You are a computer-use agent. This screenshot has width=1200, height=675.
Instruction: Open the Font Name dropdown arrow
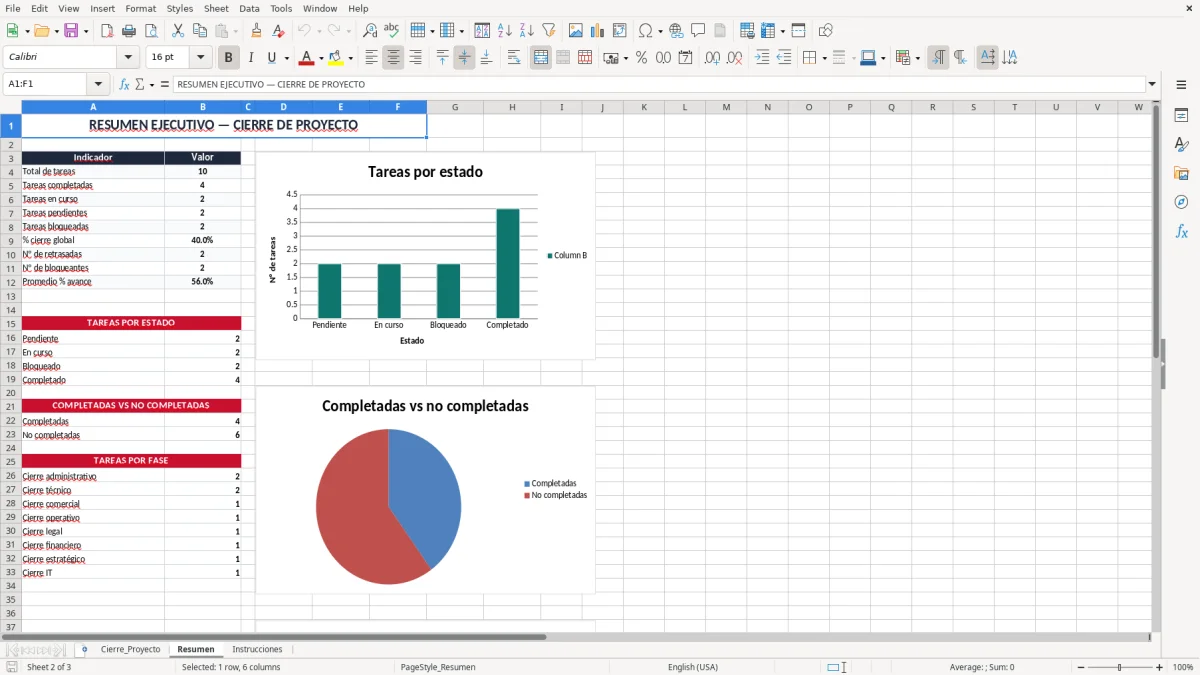pyautogui.click(x=128, y=58)
